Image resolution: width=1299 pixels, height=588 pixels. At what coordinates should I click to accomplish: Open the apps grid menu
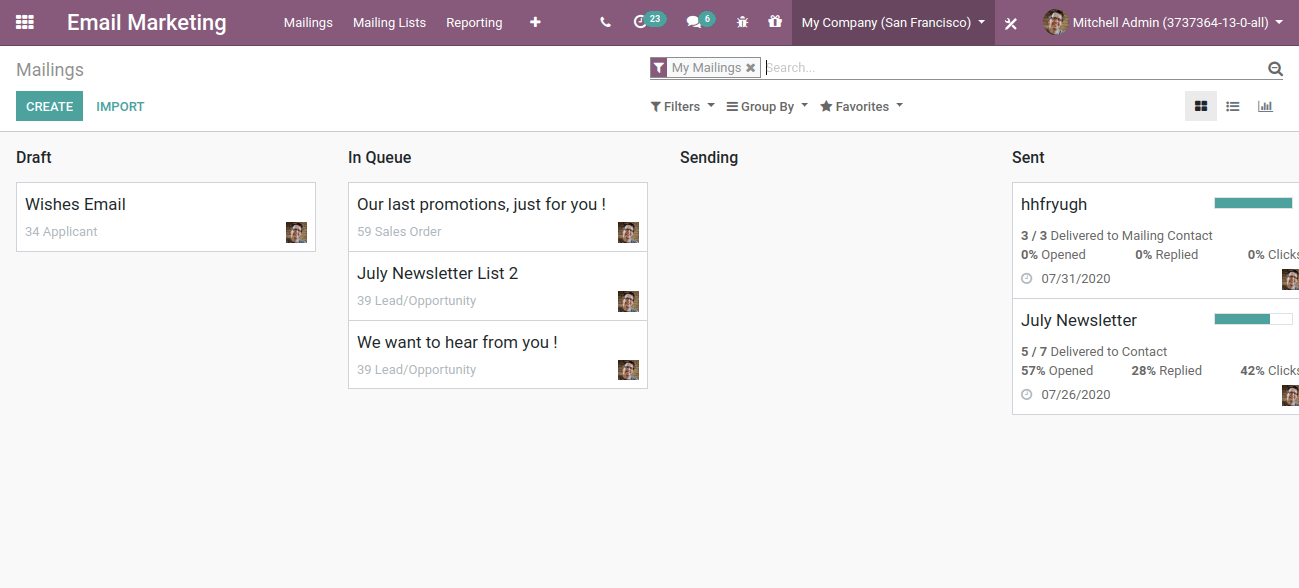point(24,22)
